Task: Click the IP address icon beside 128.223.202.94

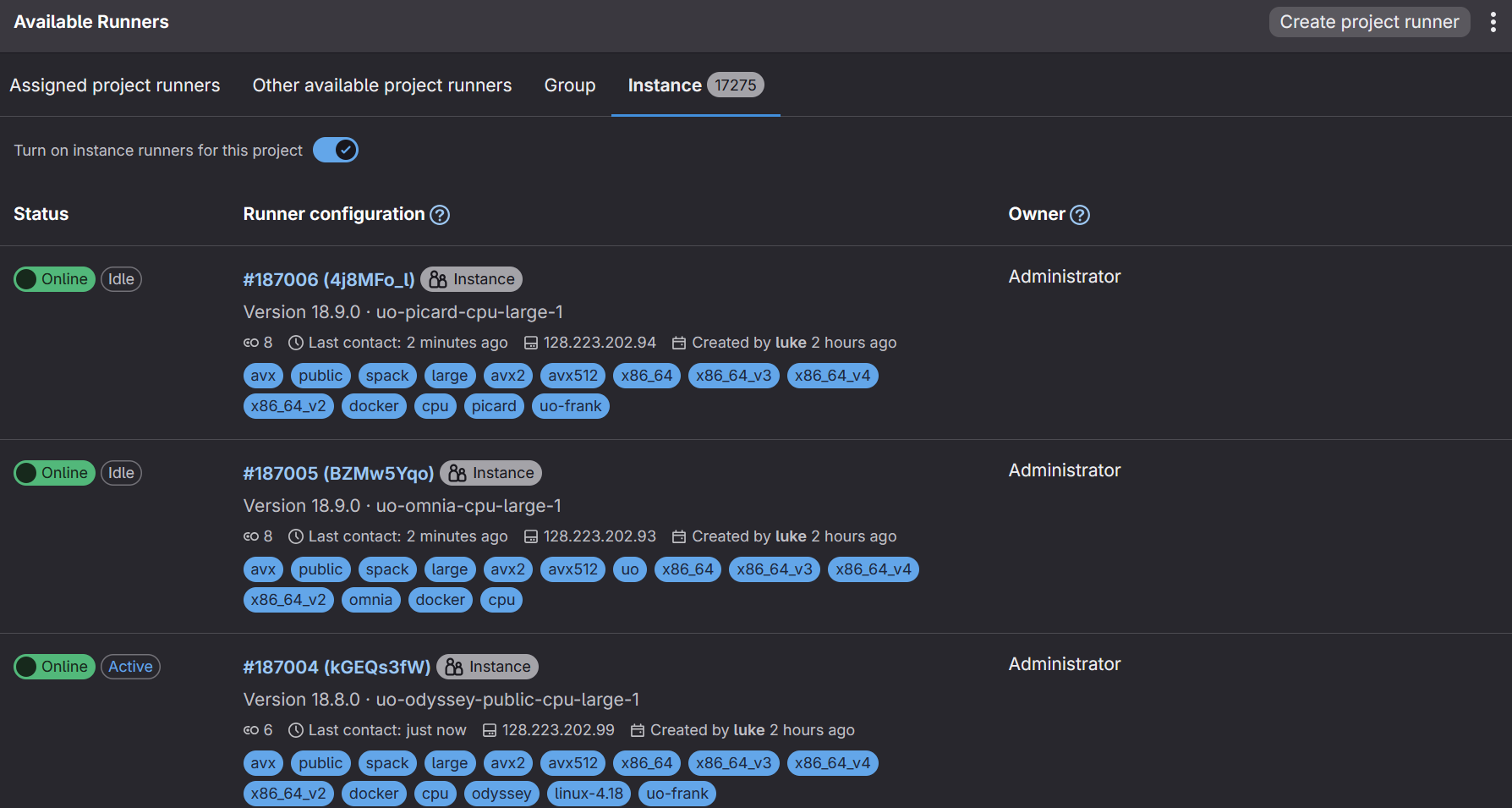Action: [x=531, y=343]
